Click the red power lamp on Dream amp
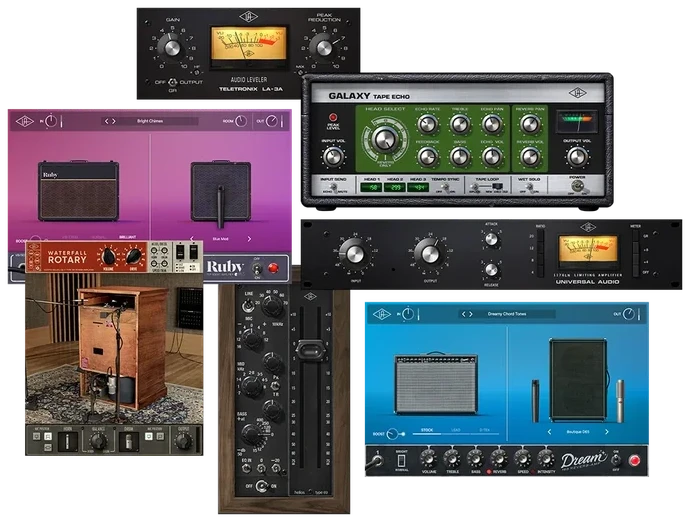The image size is (690, 522). pos(634,460)
